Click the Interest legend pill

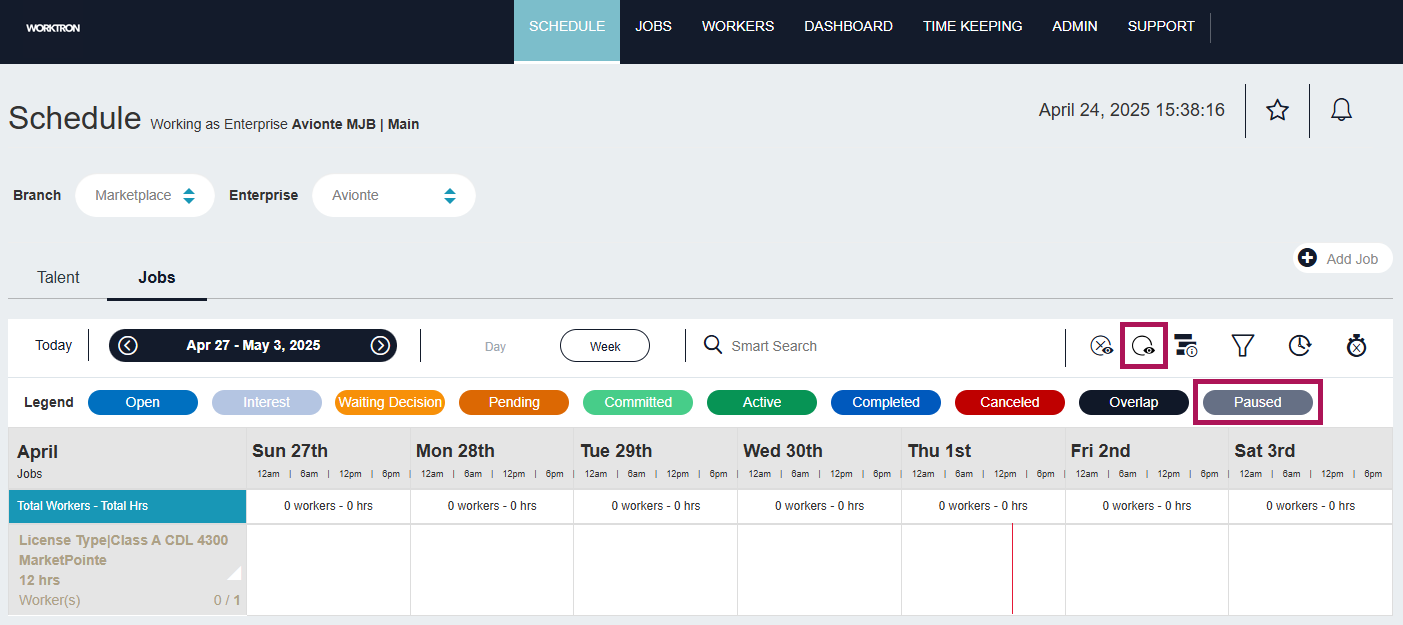pyautogui.click(x=267, y=402)
